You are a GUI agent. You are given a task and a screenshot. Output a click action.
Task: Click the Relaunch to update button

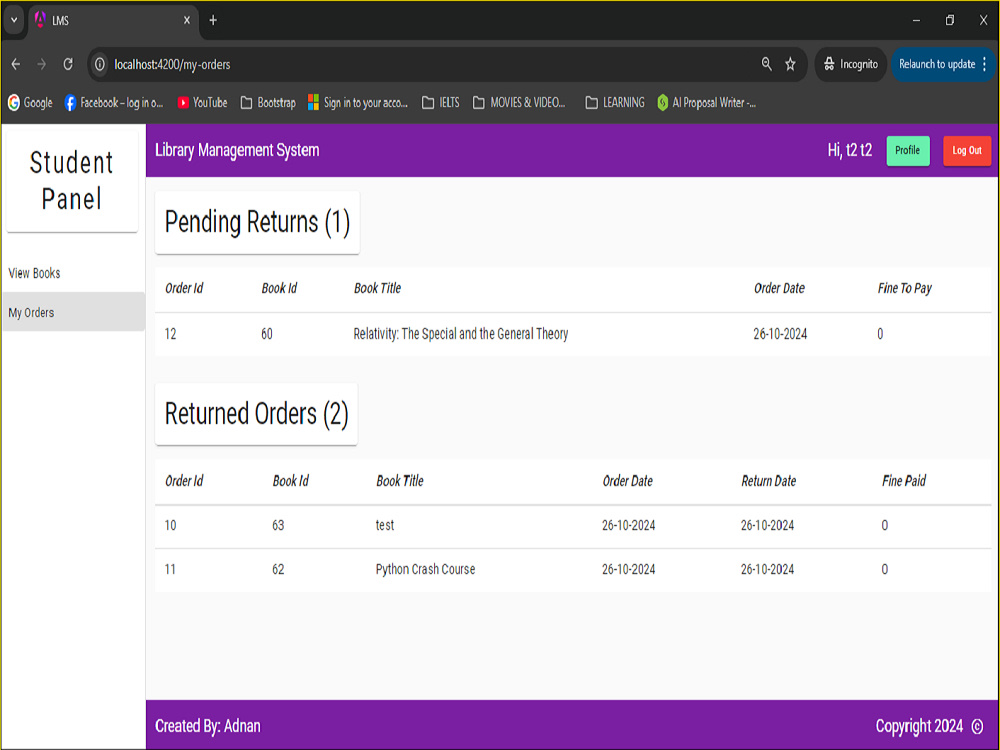(x=937, y=64)
